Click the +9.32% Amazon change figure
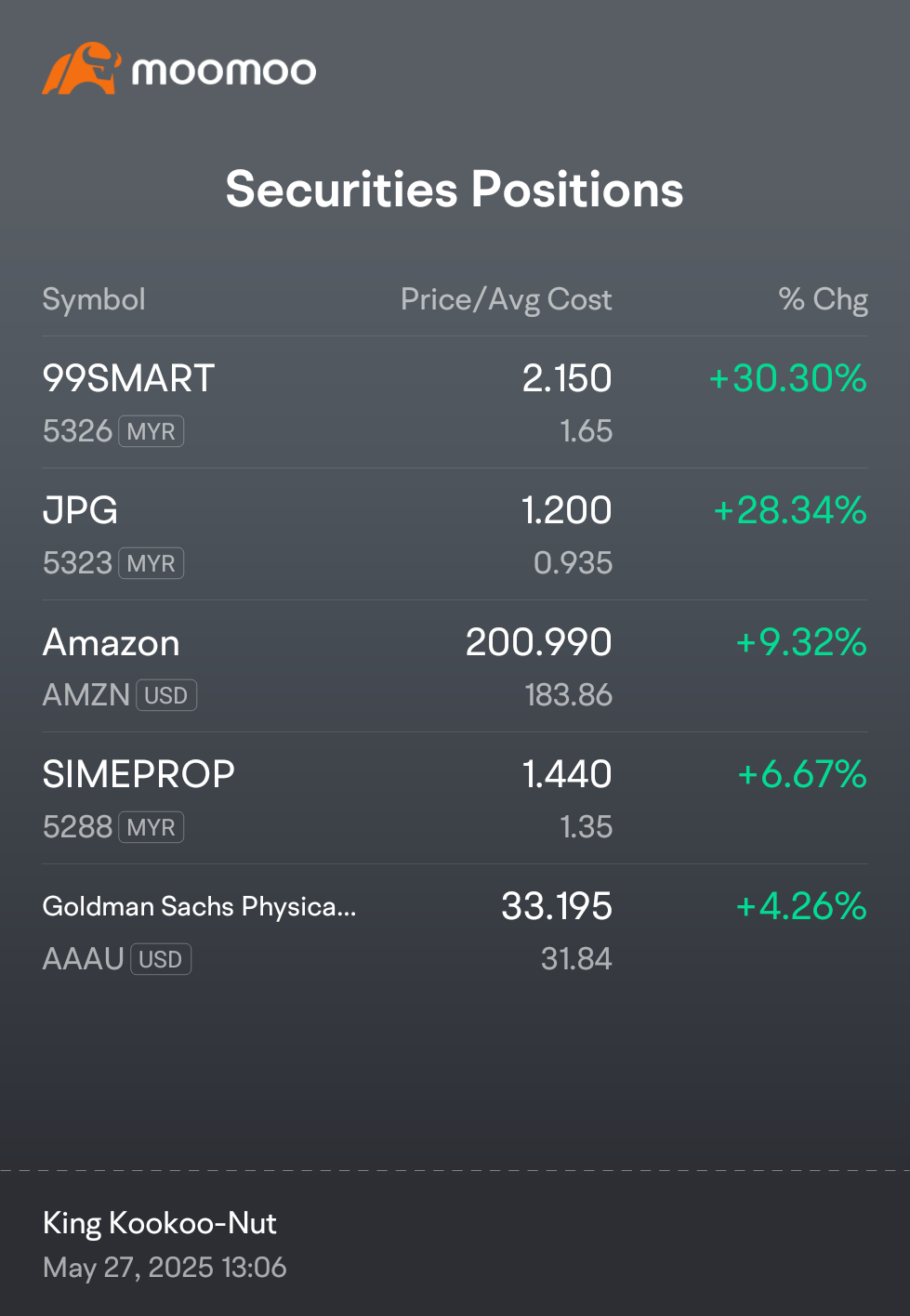The width and height of the screenshot is (910, 1316). [x=800, y=642]
